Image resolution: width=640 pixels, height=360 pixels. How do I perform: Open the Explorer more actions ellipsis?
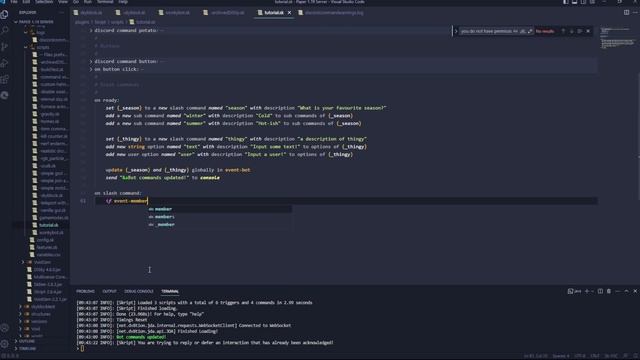[62, 13]
